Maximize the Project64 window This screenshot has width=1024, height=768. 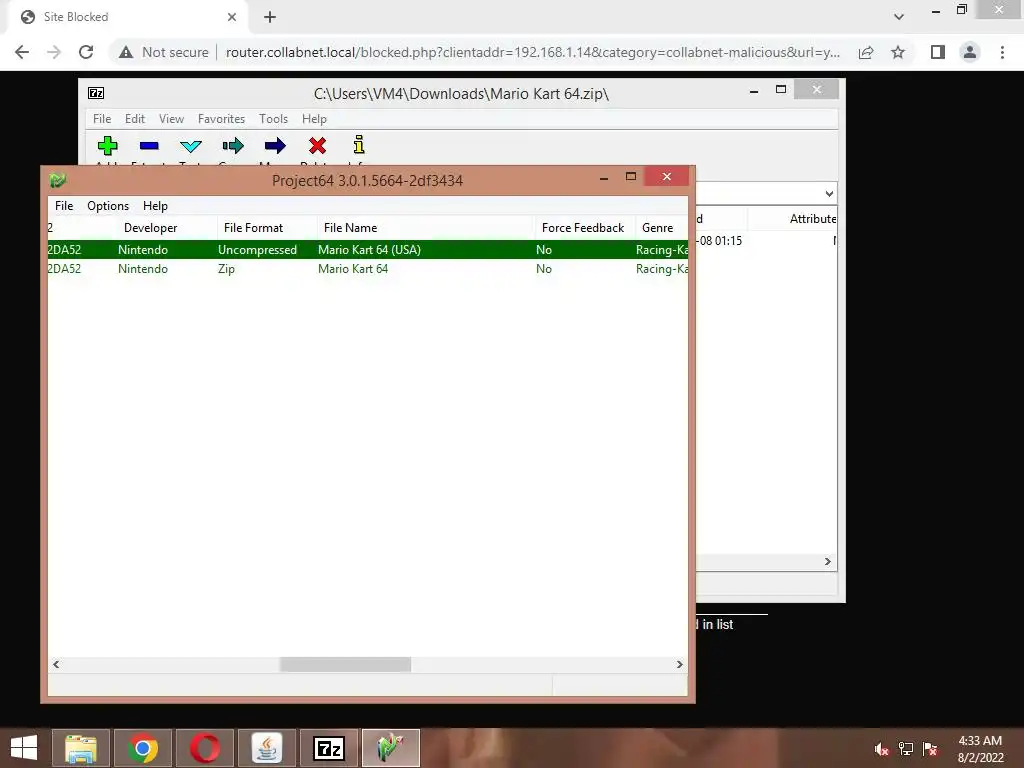click(630, 176)
